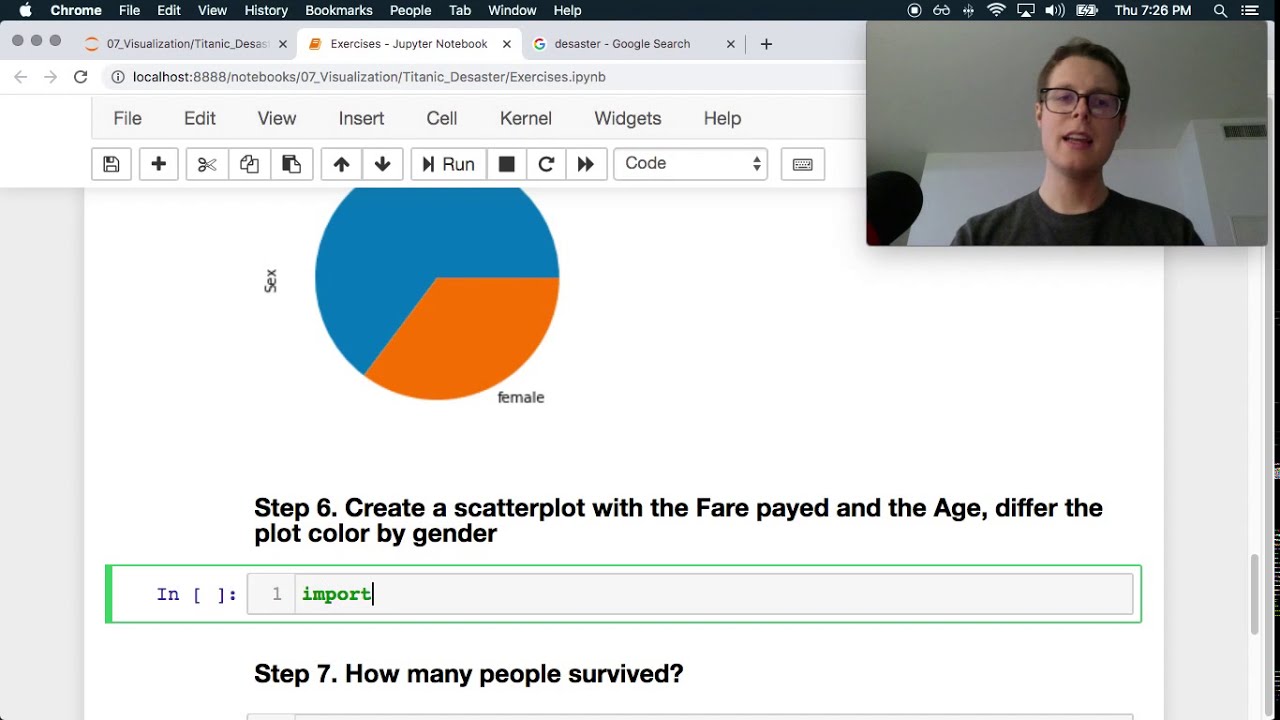The image size is (1280, 720).
Task: Close the Exercises - Jupyter Notebook tab
Action: coord(507,44)
